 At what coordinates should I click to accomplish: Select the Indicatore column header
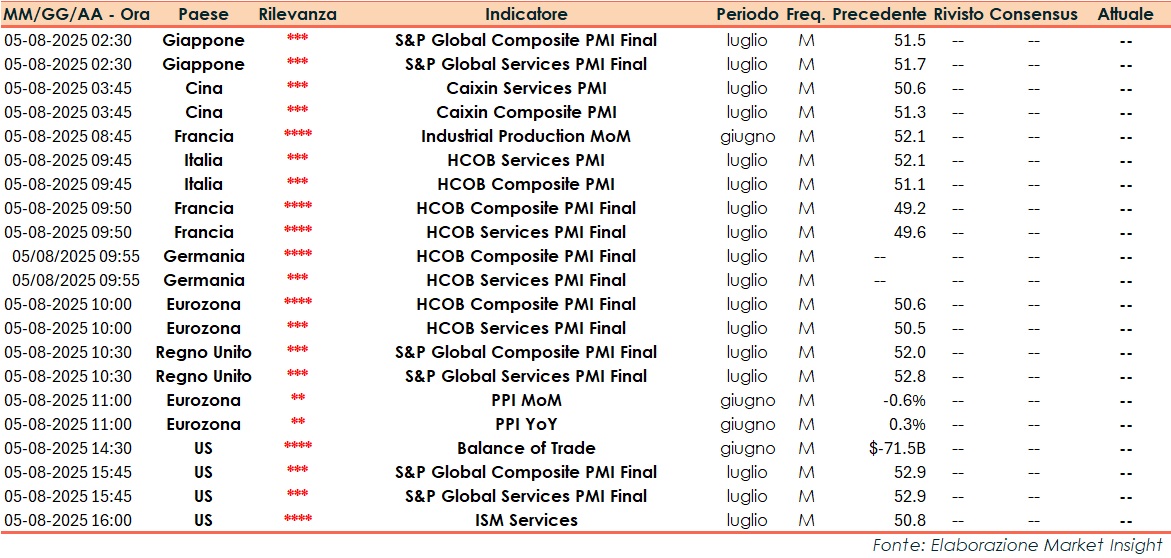coord(526,15)
